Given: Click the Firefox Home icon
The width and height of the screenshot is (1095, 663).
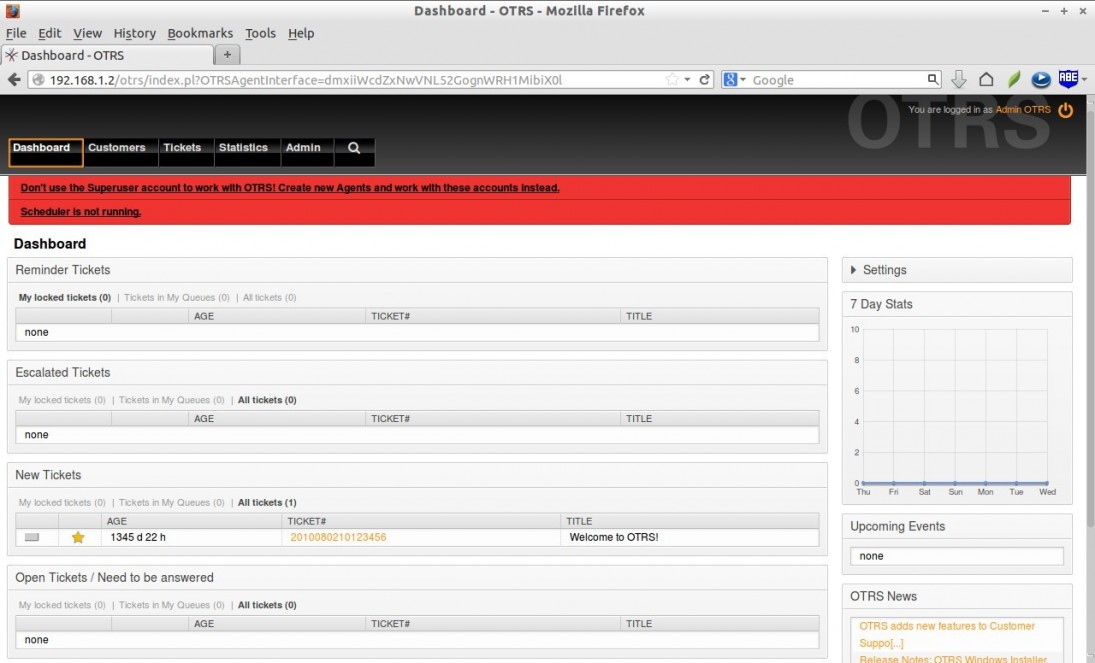Looking at the screenshot, I should (x=986, y=79).
